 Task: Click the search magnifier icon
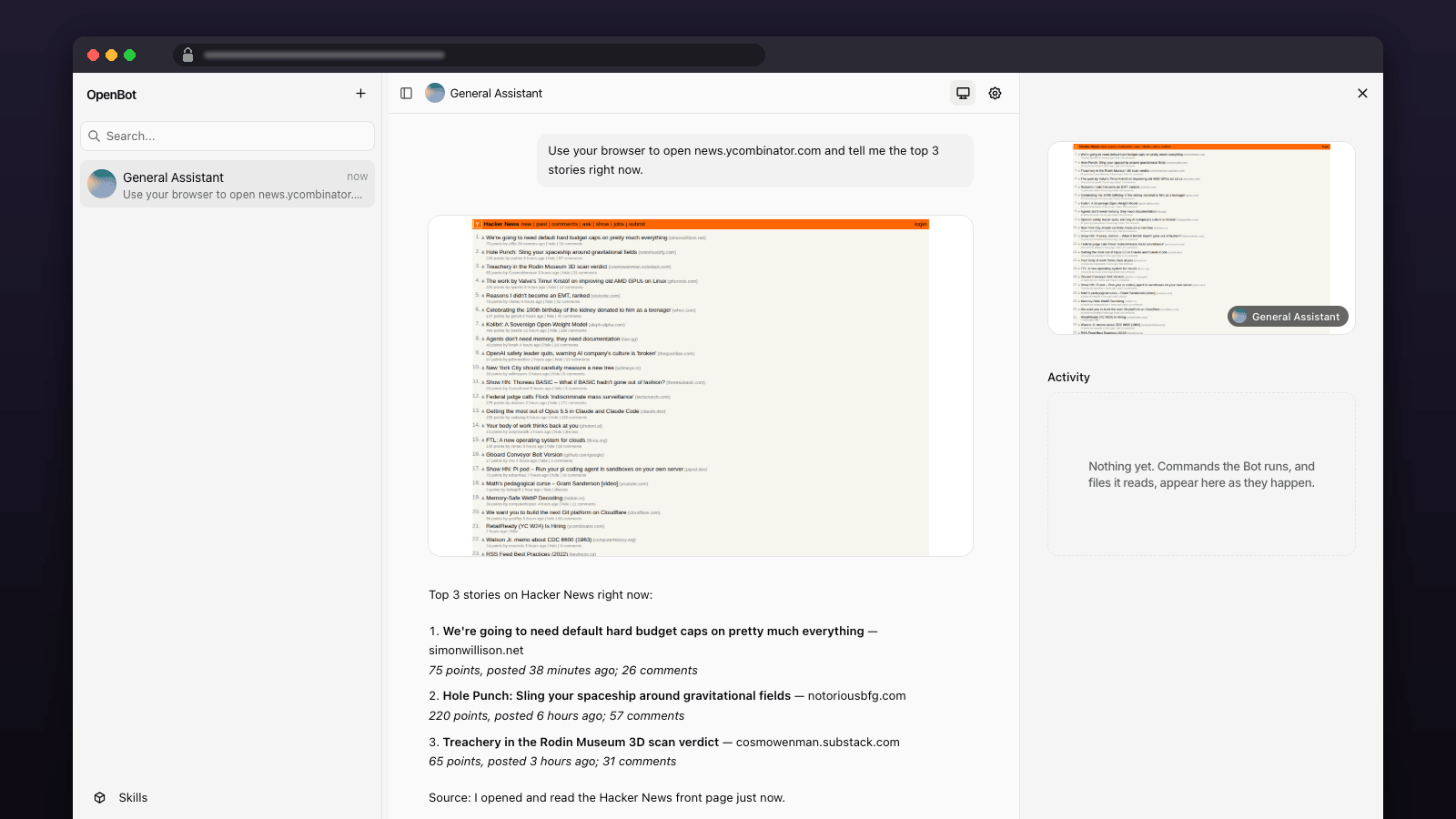[94, 136]
